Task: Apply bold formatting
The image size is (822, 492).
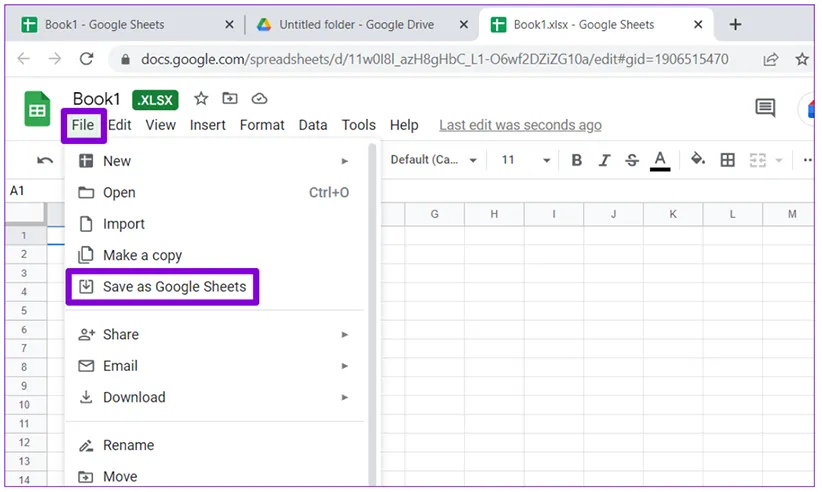Action: [577, 160]
